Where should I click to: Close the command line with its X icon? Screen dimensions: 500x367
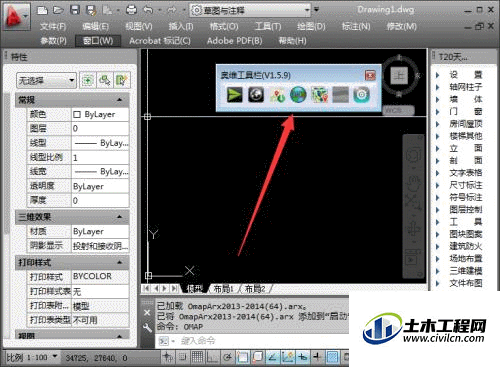pos(147,313)
